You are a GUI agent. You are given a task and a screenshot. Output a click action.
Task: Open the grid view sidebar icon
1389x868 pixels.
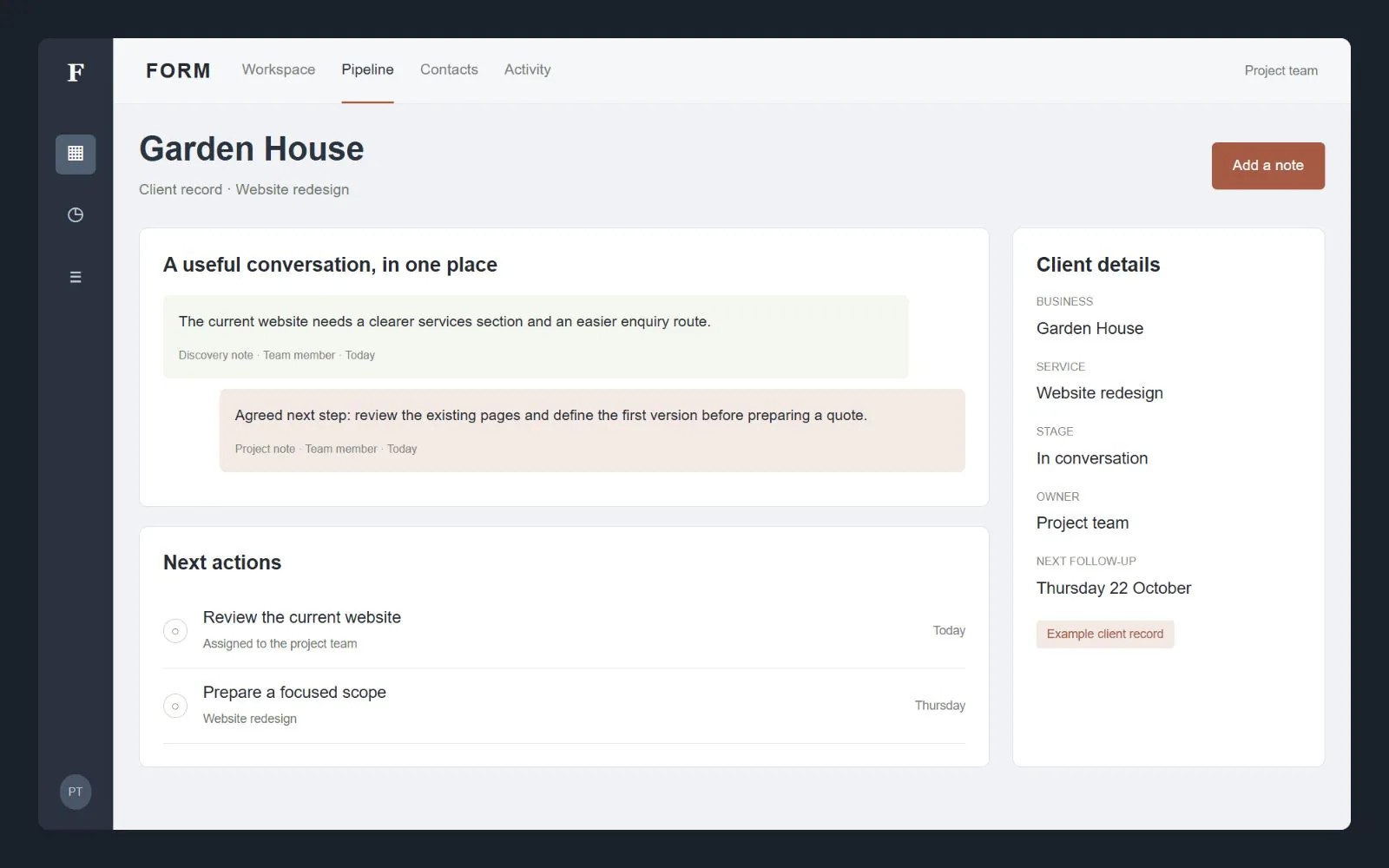tap(76, 154)
